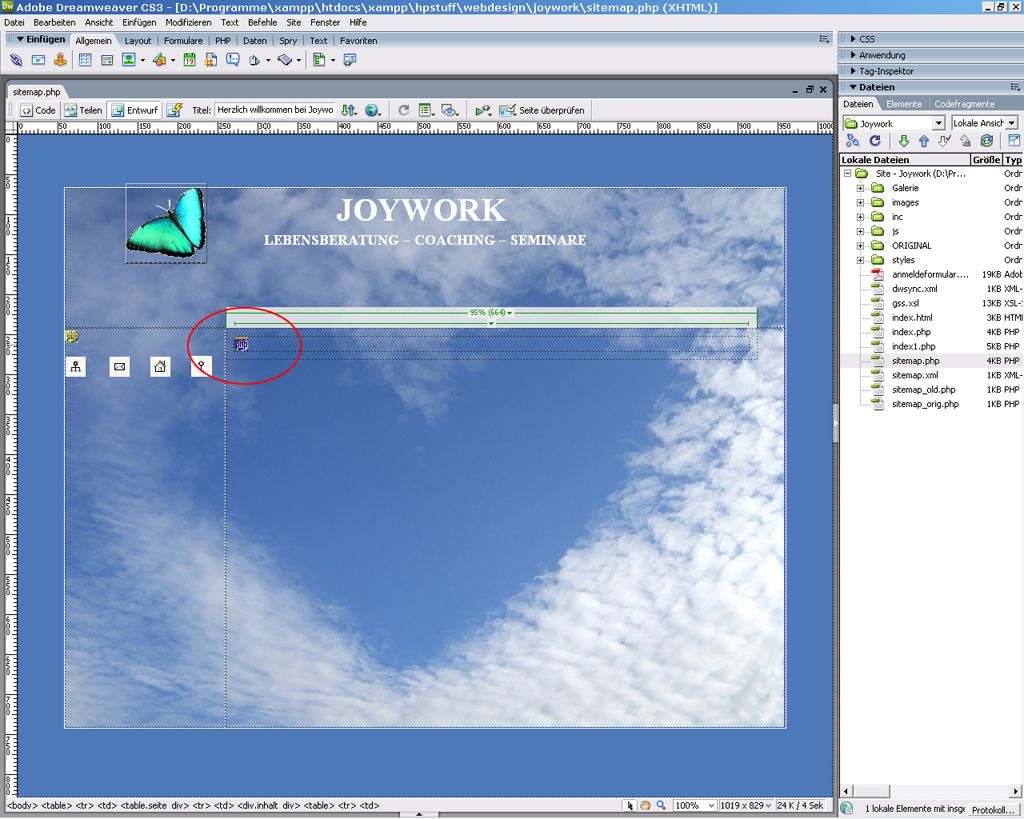
Task: Click the Insert Table icon
Action: [85, 60]
